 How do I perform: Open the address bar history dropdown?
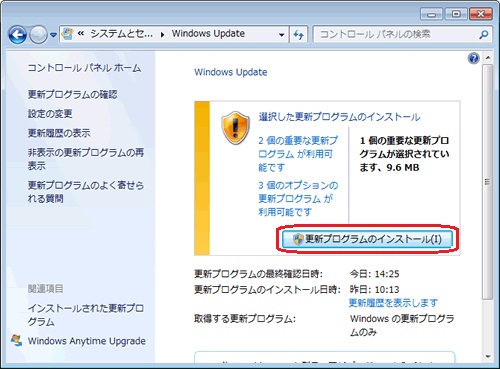[x=282, y=35]
